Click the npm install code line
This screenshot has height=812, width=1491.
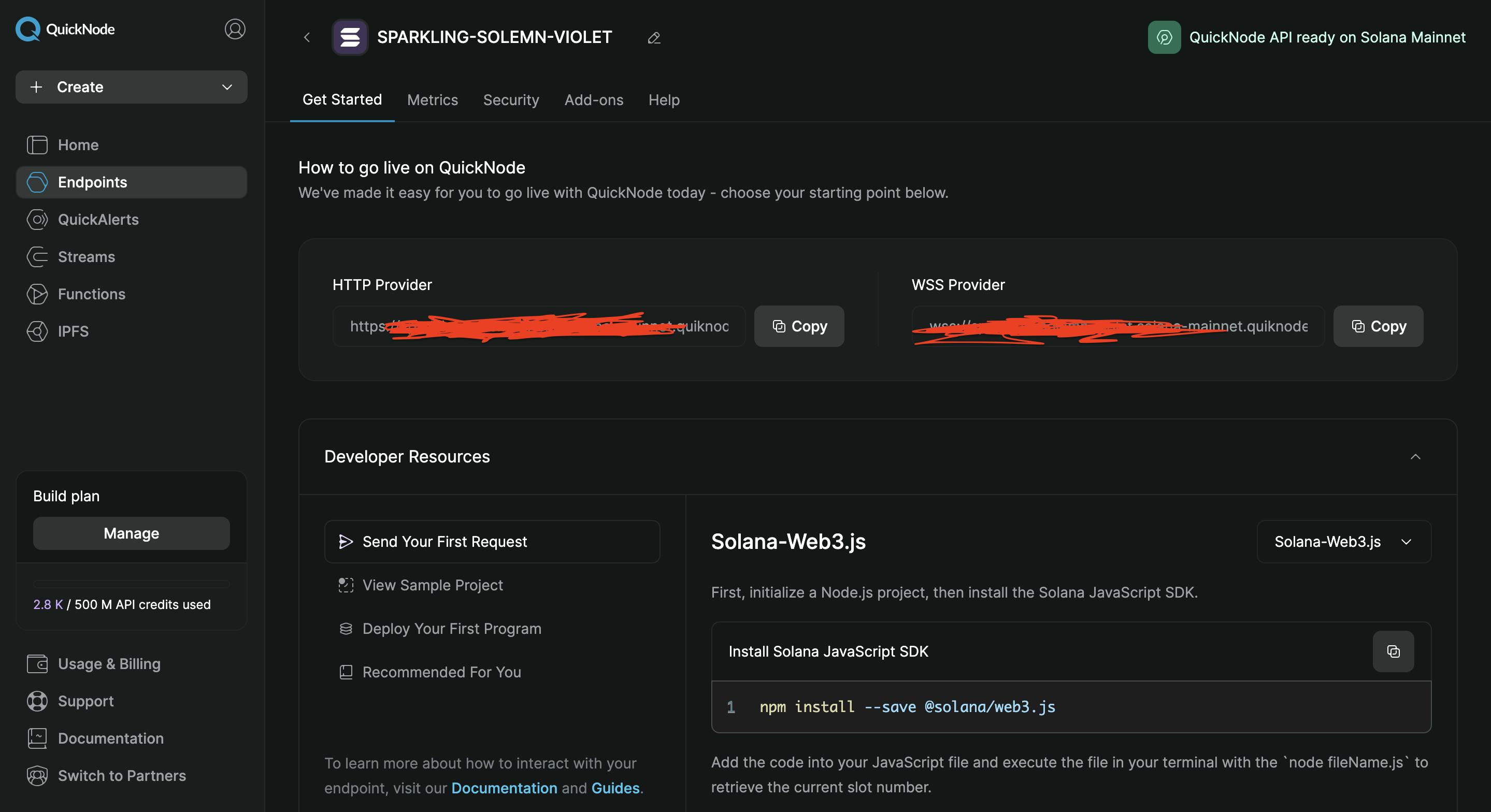(1071, 707)
